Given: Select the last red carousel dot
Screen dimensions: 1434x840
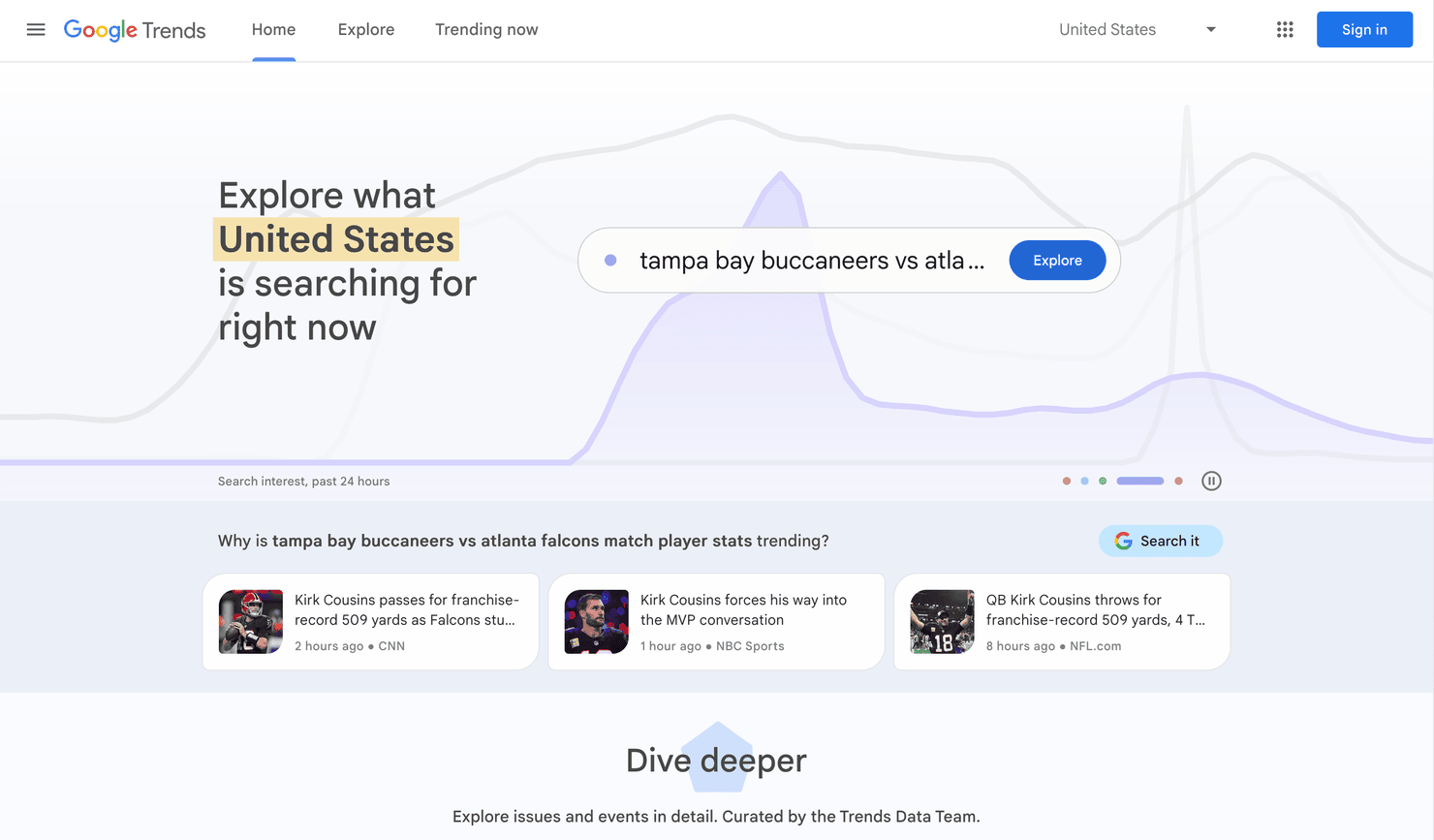Looking at the screenshot, I should pyautogui.click(x=1178, y=481).
